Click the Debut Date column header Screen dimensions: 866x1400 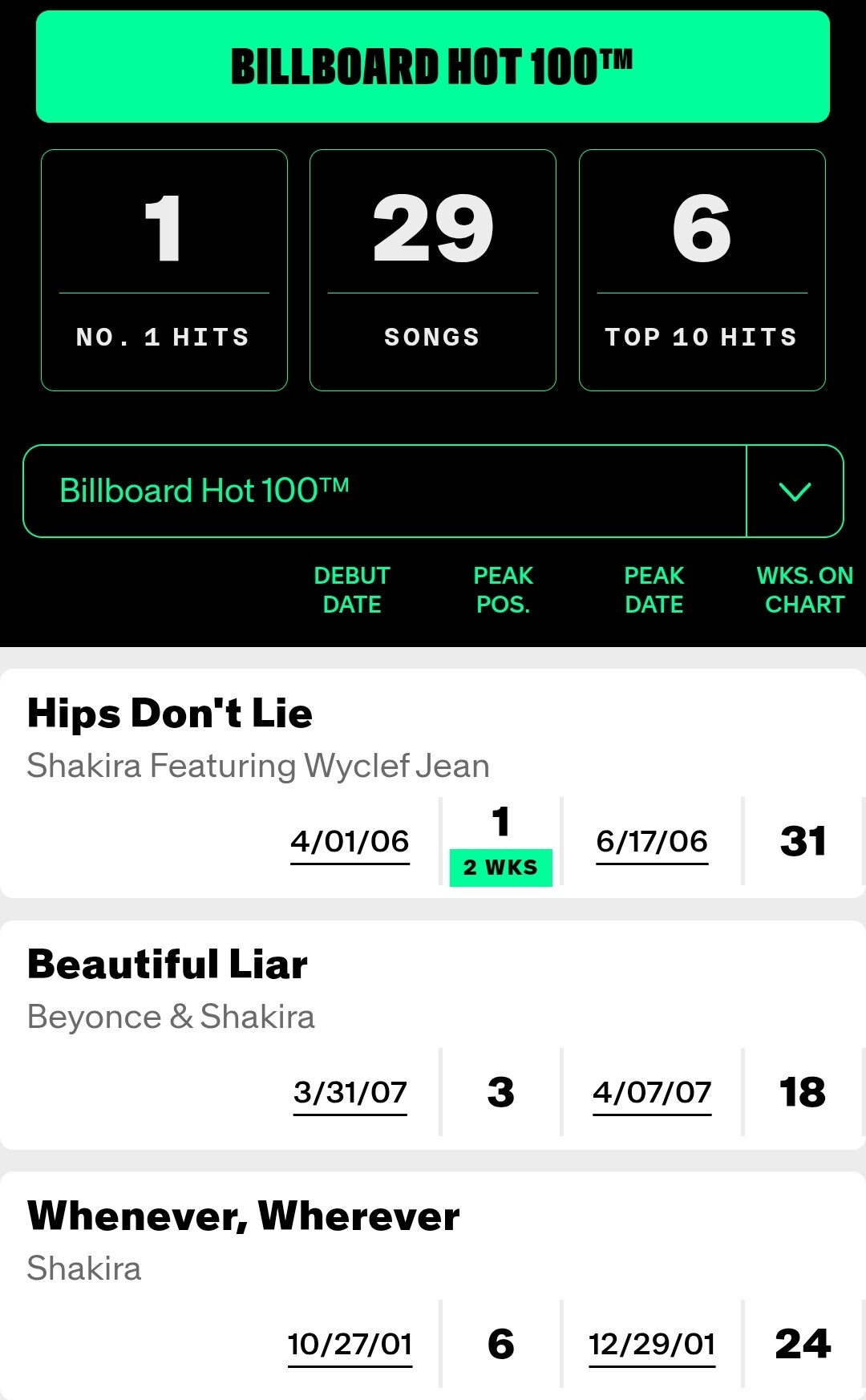click(352, 590)
